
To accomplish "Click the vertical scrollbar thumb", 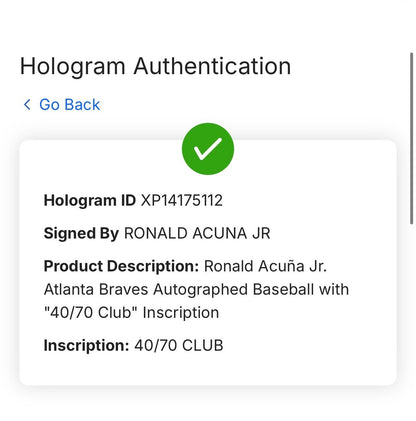I will pyautogui.click(x=412, y=138).
